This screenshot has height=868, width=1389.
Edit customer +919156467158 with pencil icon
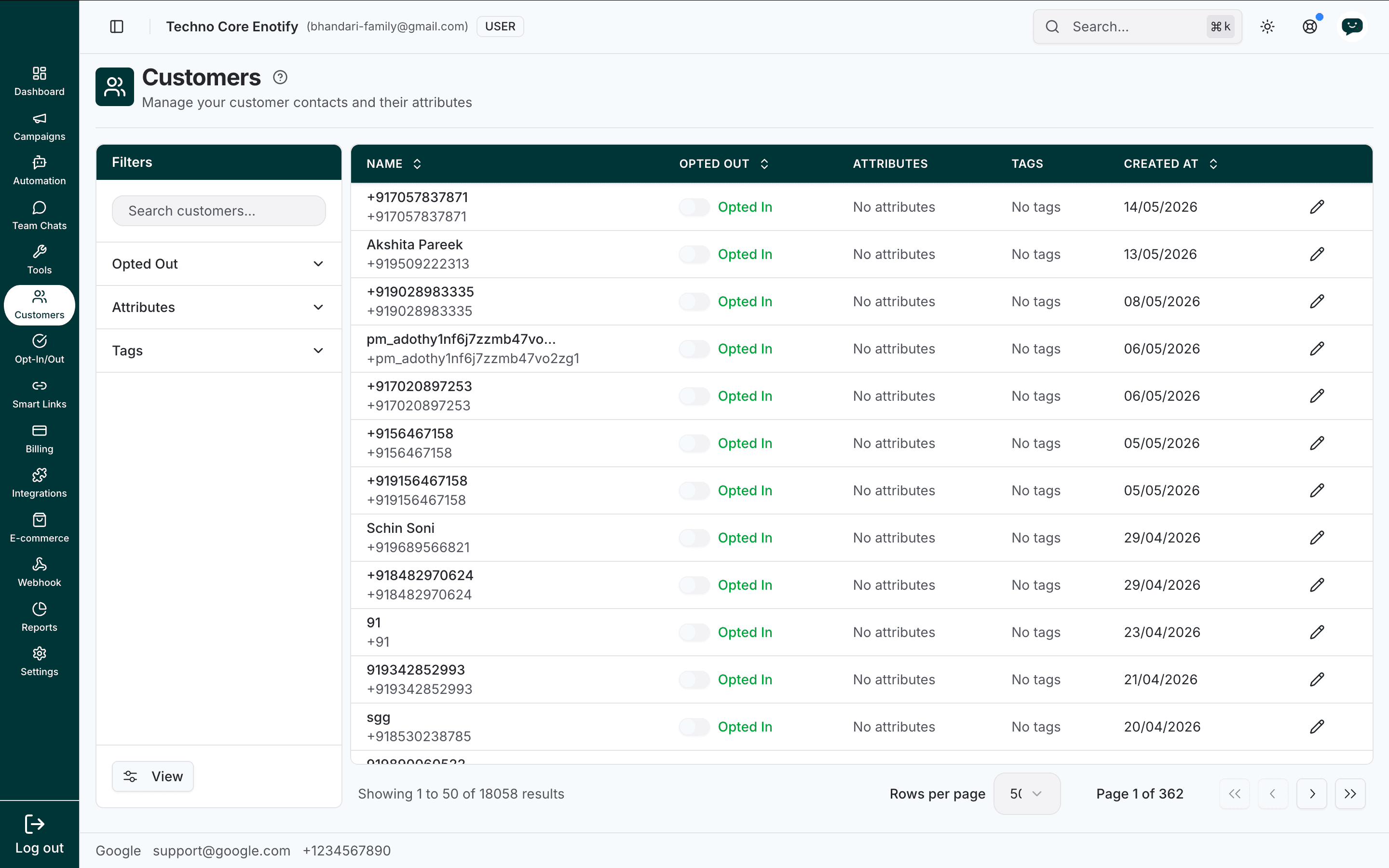pyautogui.click(x=1317, y=490)
